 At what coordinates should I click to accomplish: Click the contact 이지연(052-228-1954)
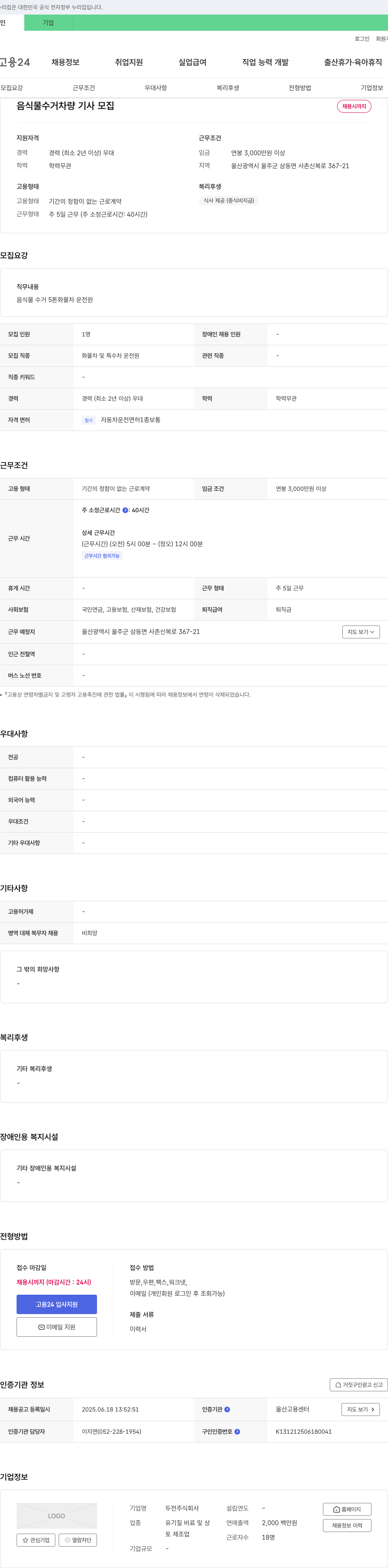[111, 1432]
